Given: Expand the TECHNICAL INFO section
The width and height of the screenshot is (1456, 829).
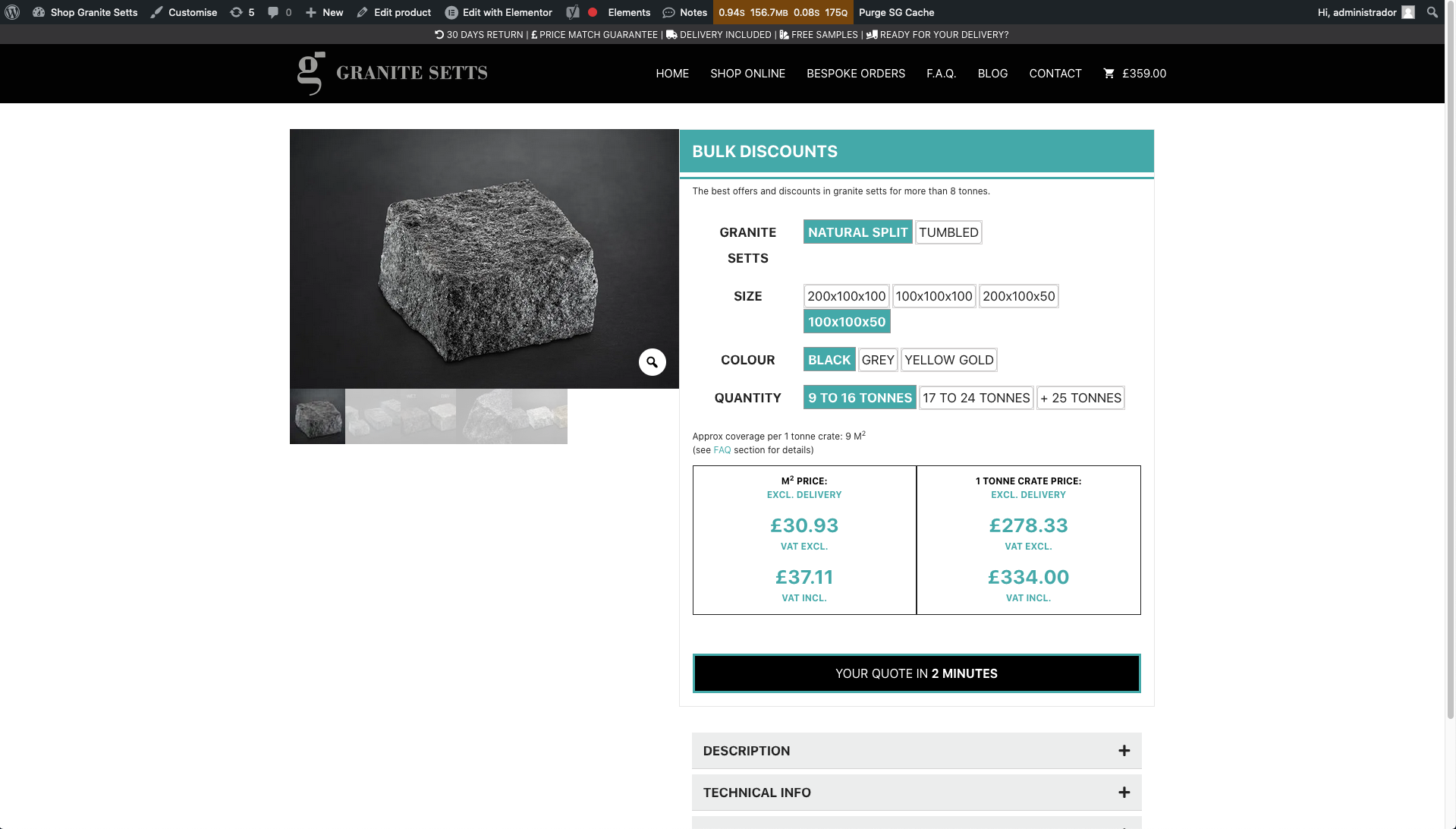Looking at the screenshot, I should (x=917, y=793).
